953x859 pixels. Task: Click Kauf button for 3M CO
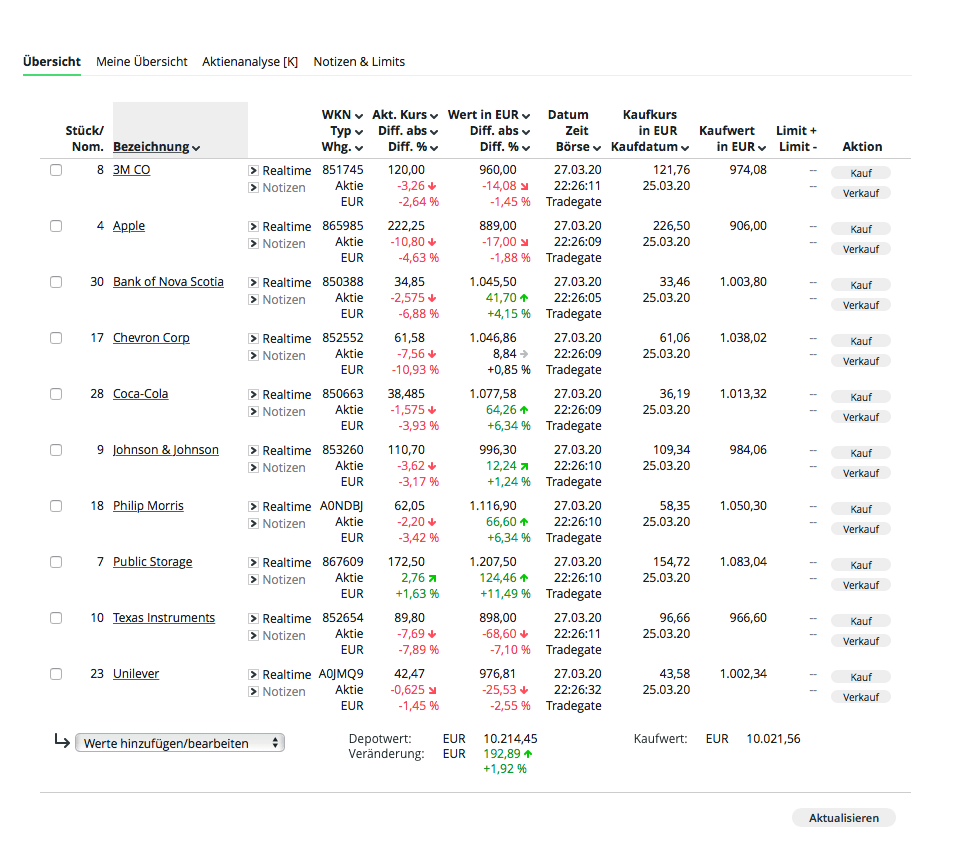(x=861, y=173)
